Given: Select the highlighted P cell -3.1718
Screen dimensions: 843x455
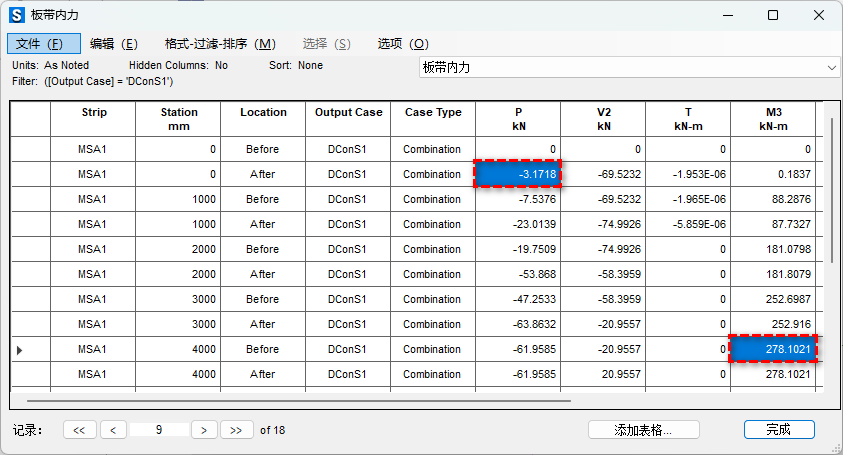Looking at the screenshot, I should 515,174.
